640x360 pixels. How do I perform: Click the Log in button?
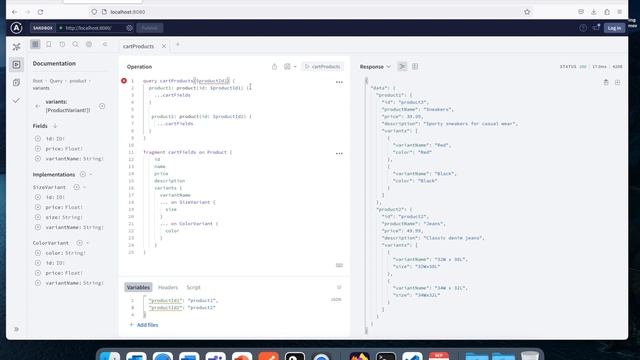click(614, 28)
